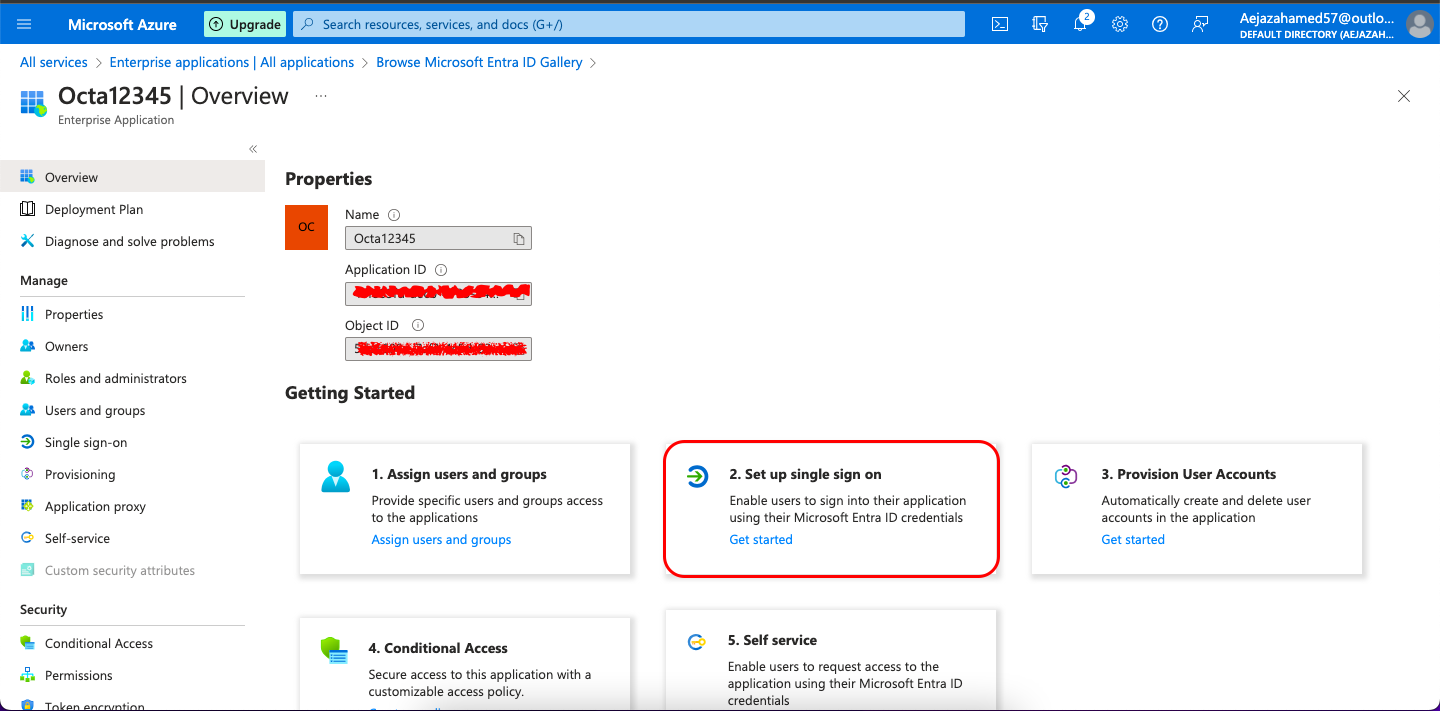Image resolution: width=1440 pixels, height=711 pixels.
Task: Click the search resources box
Action: coord(628,24)
